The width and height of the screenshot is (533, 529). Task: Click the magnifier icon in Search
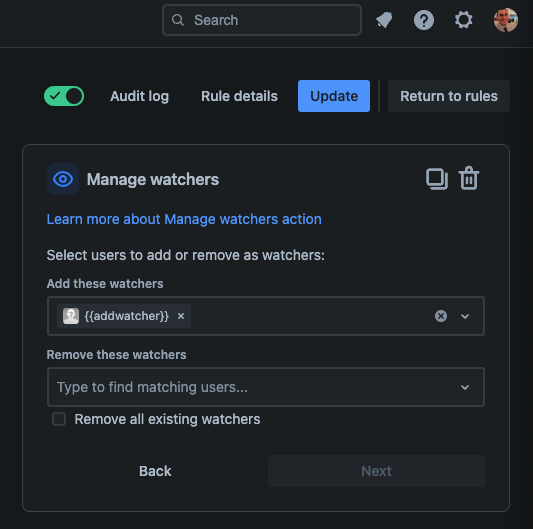tap(178, 20)
